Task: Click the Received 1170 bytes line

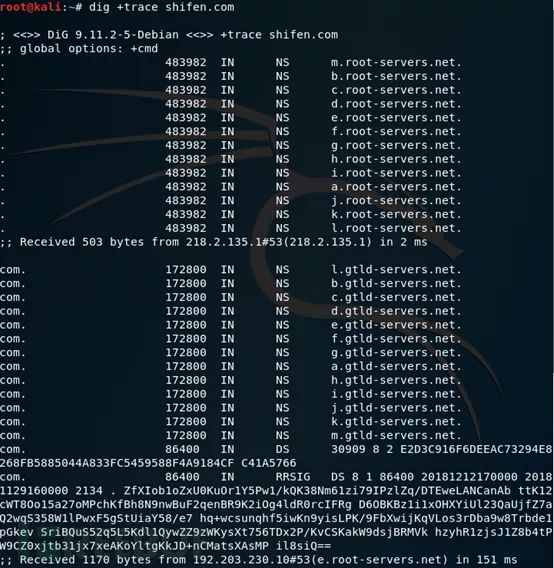Action: 259,560
